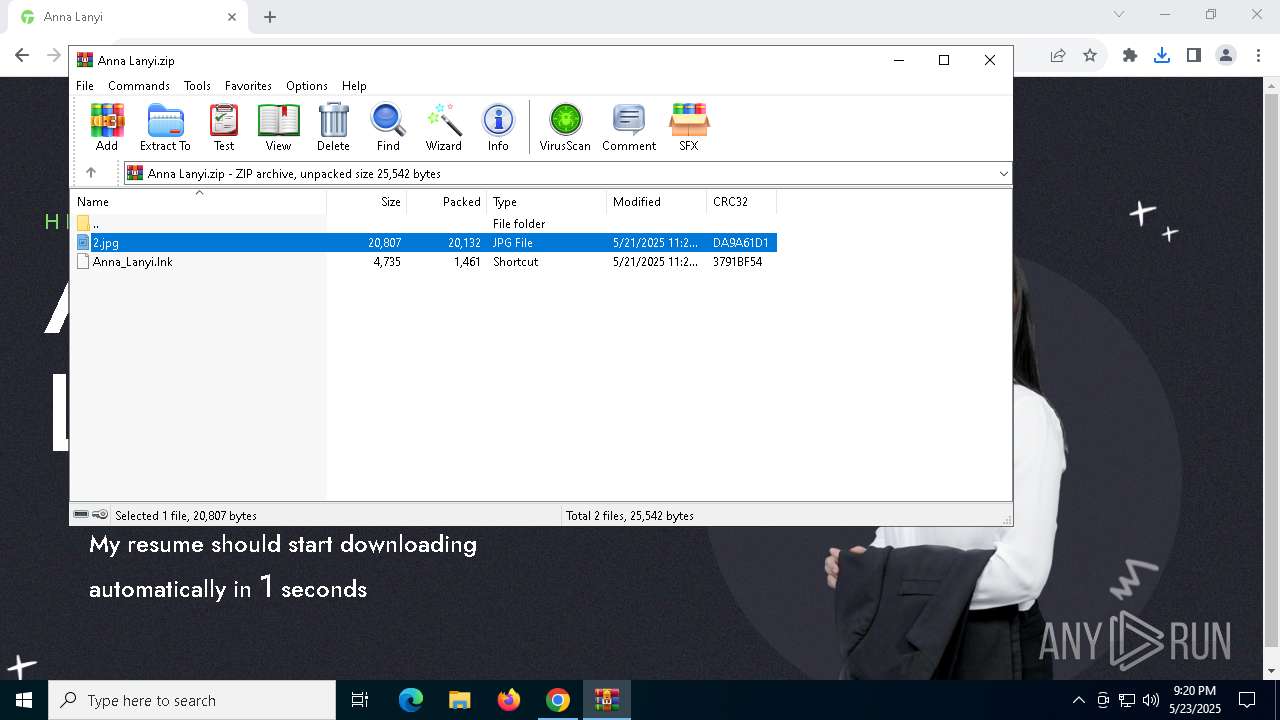Open the Favorites menu
1280x720 pixels.
(x=248, y=86)
